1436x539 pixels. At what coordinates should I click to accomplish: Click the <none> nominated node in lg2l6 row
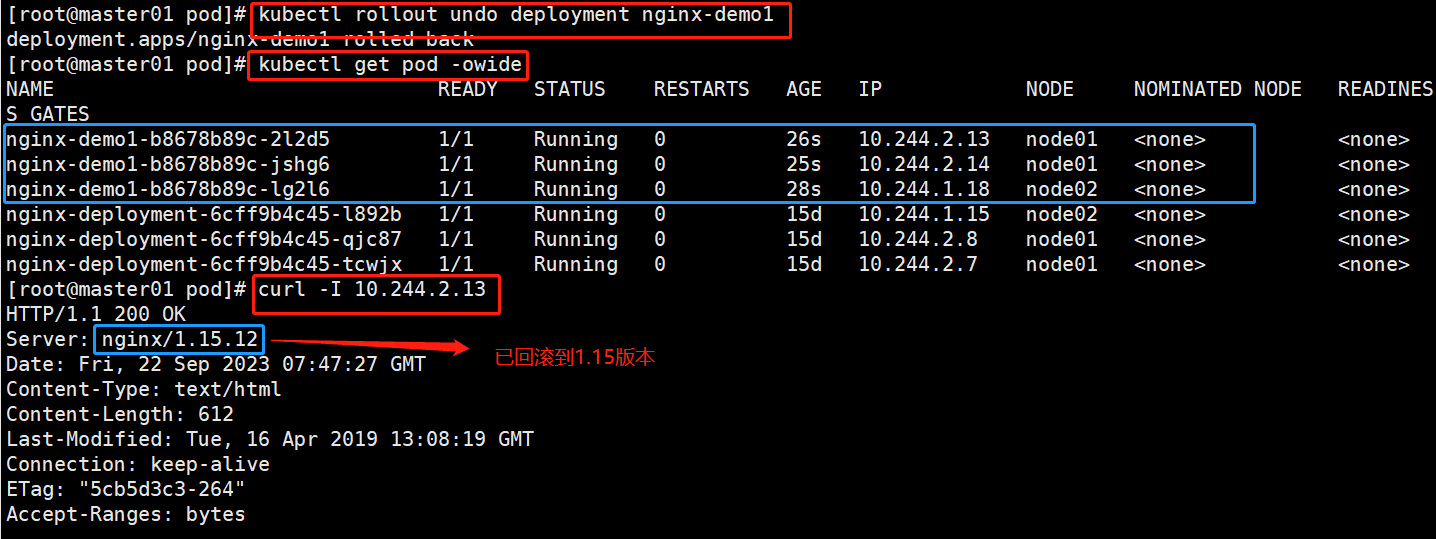1170,189
